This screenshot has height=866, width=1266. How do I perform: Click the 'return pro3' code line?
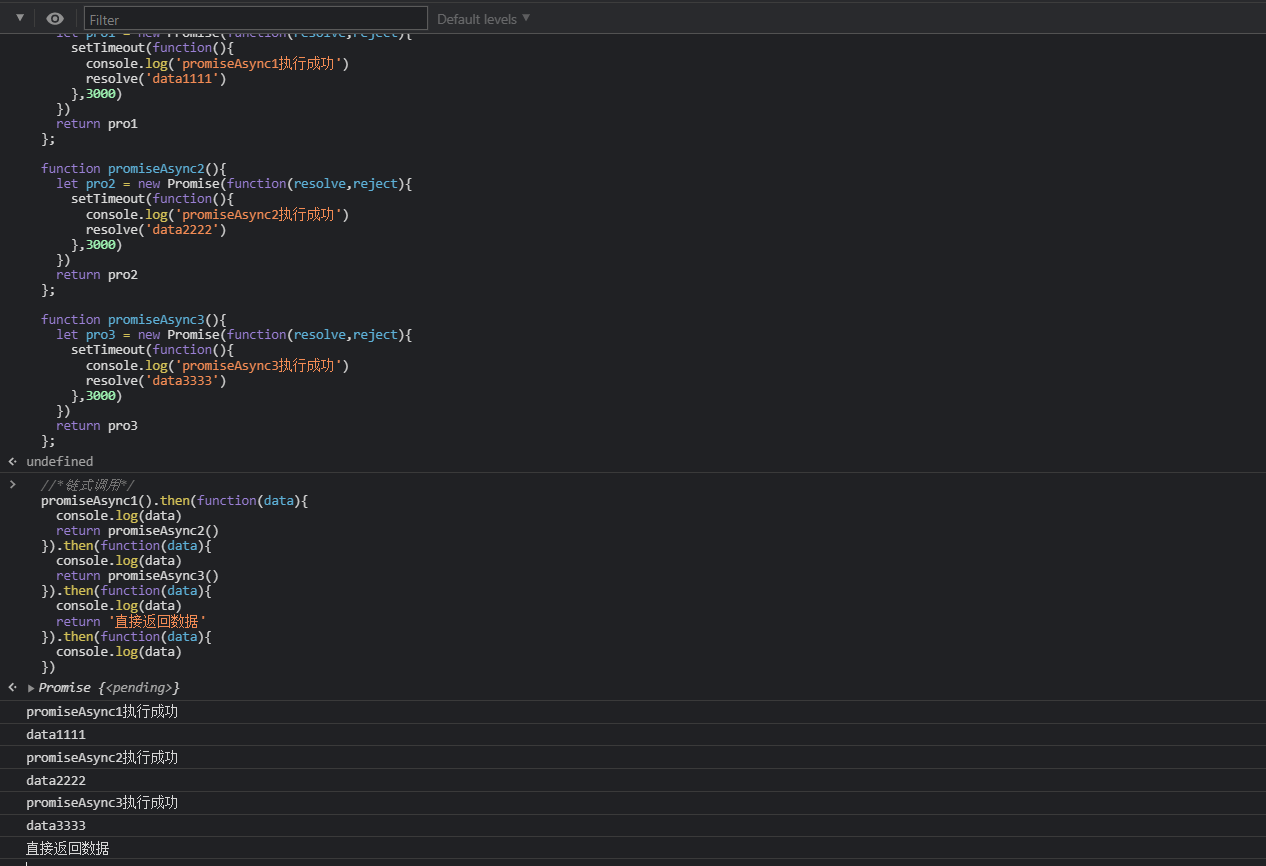97,425
